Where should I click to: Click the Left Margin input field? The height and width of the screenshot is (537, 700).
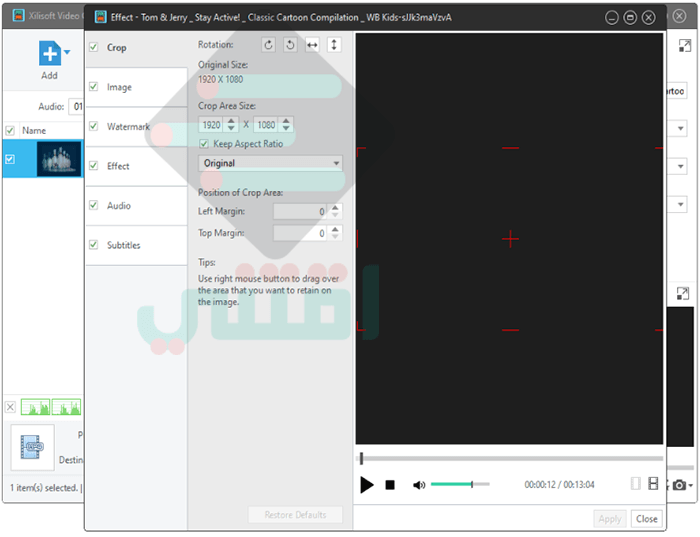pyautogui.click(x=301, y=212)
